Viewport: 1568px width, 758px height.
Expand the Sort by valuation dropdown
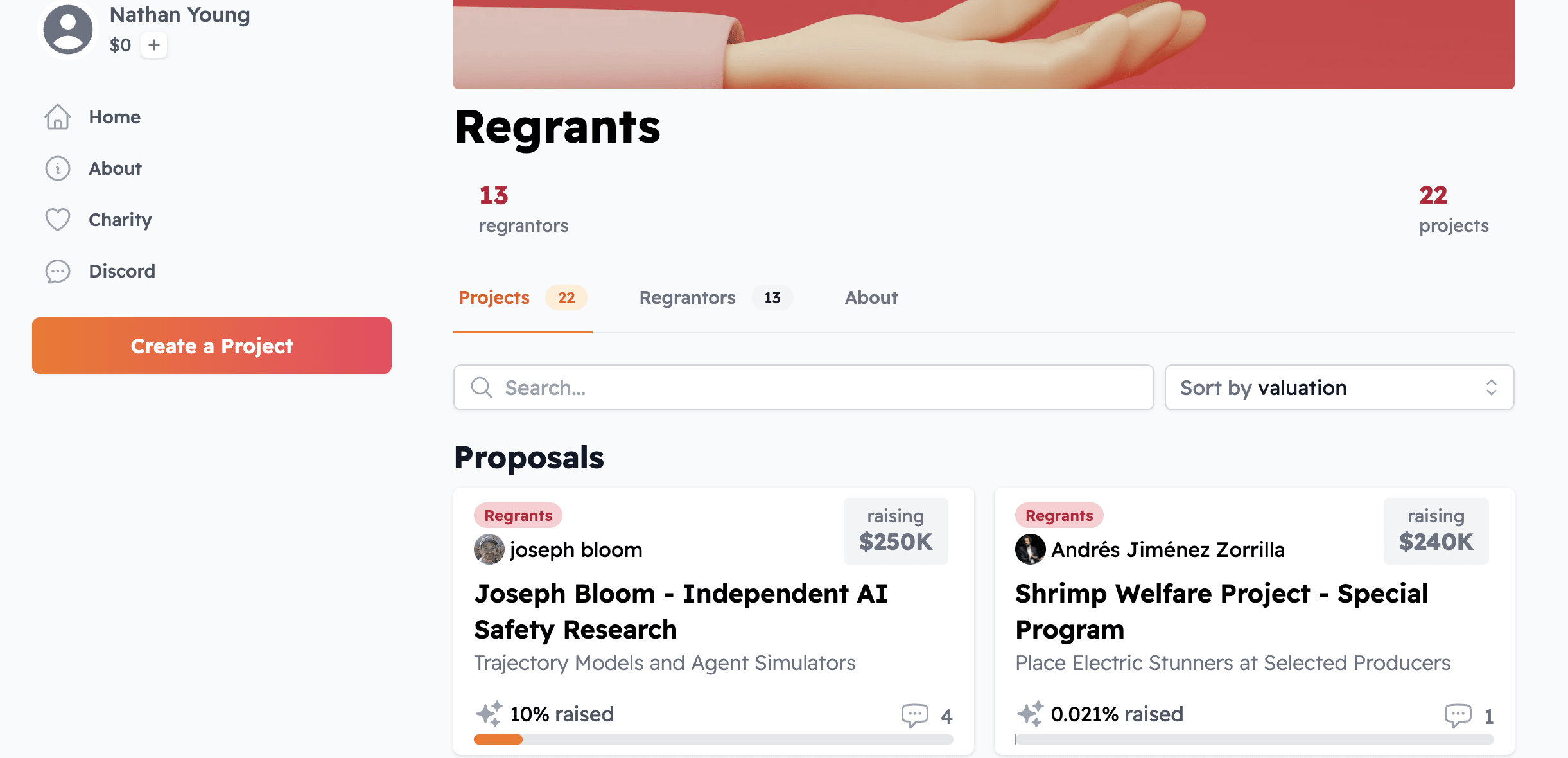(x=1339, y=387)
